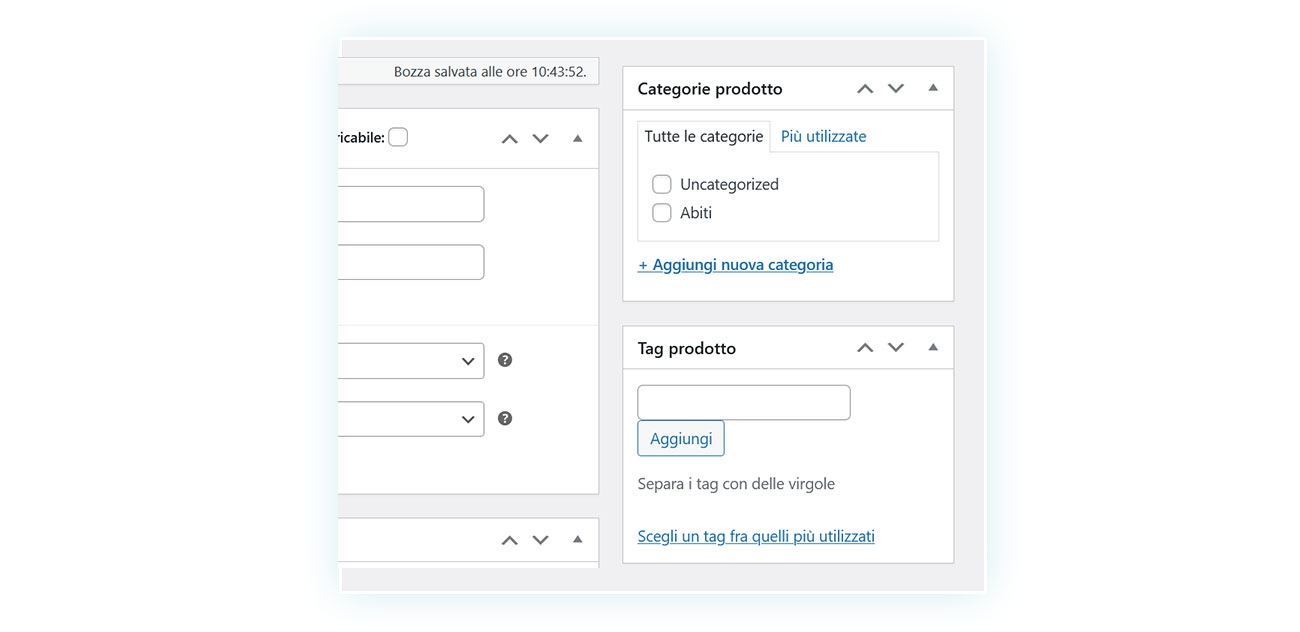Click the down arrow beside the Scaricabile checkbox
This screenshot has width=1300, height=632.
(x=541, y=139)
